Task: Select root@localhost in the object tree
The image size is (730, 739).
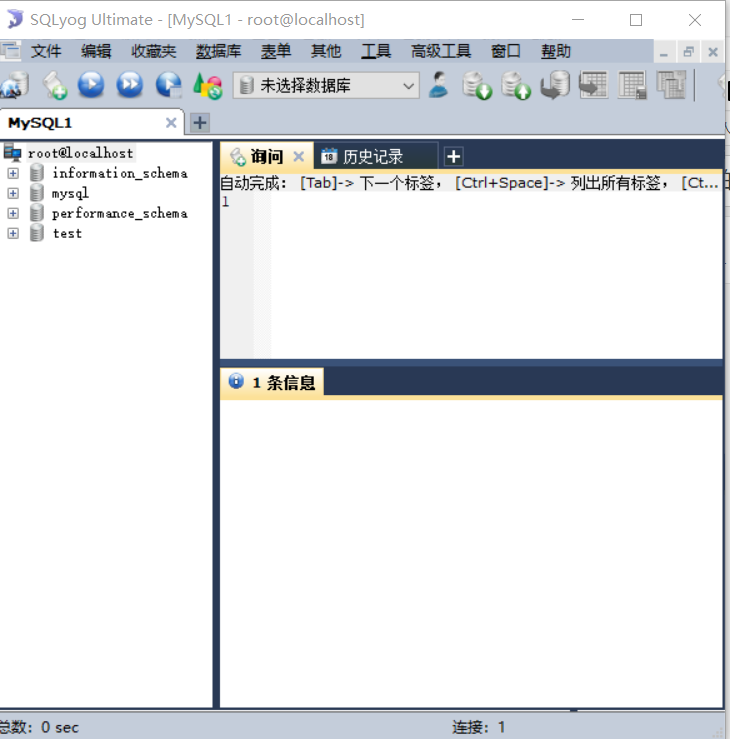Action: (81, 153)
